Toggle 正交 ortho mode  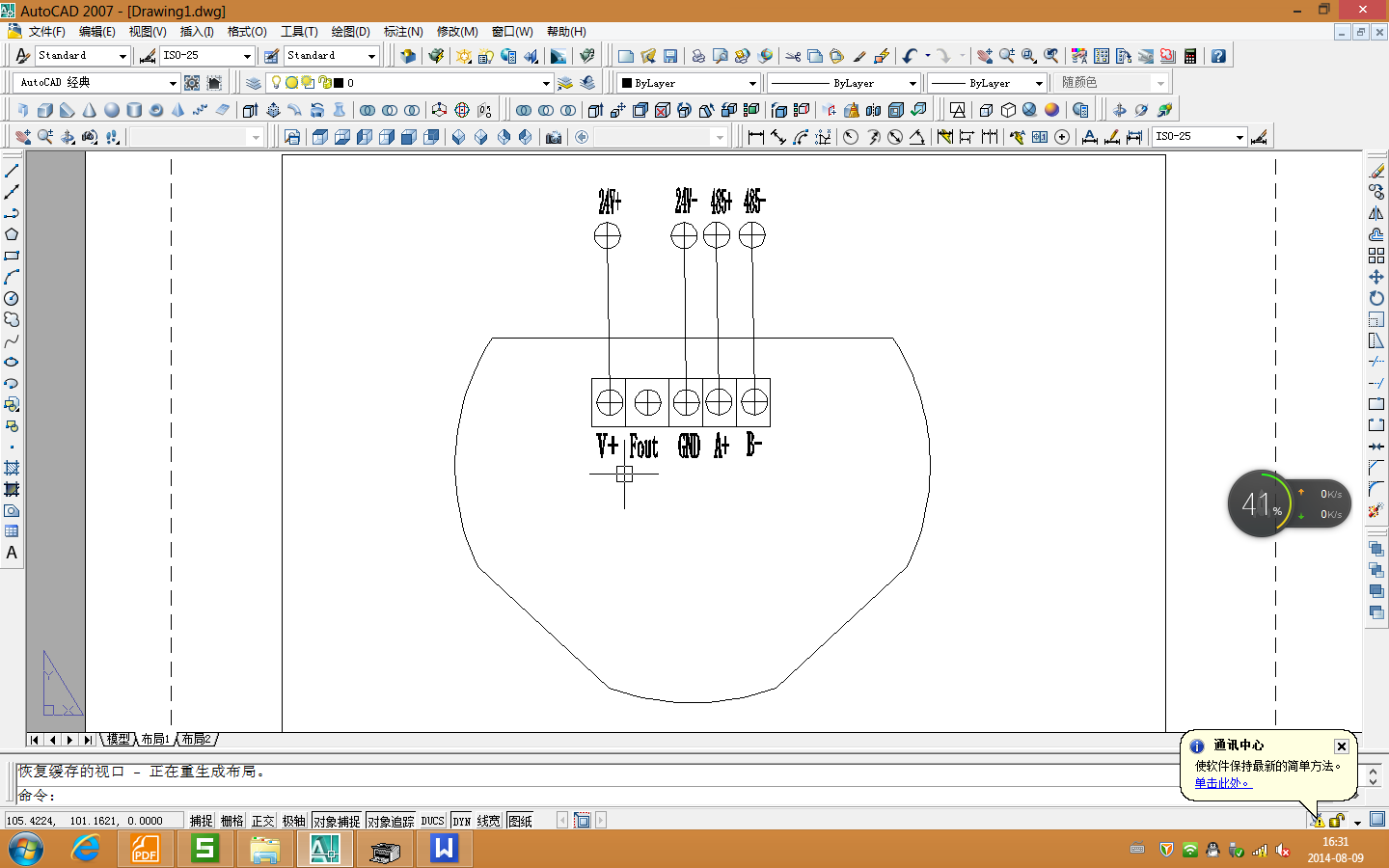(262, 821)
